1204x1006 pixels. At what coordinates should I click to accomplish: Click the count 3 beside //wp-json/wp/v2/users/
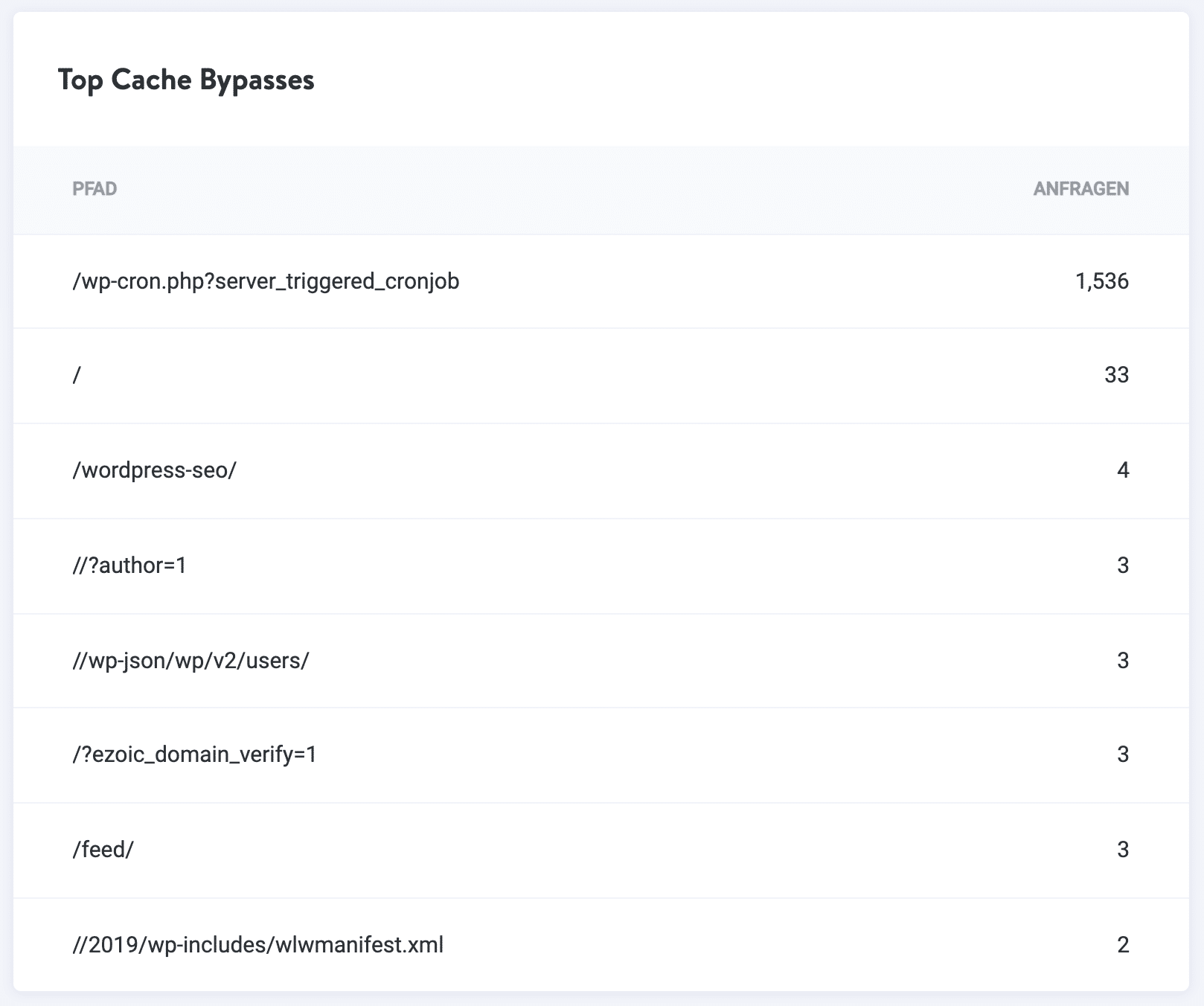coord(1124,660)
